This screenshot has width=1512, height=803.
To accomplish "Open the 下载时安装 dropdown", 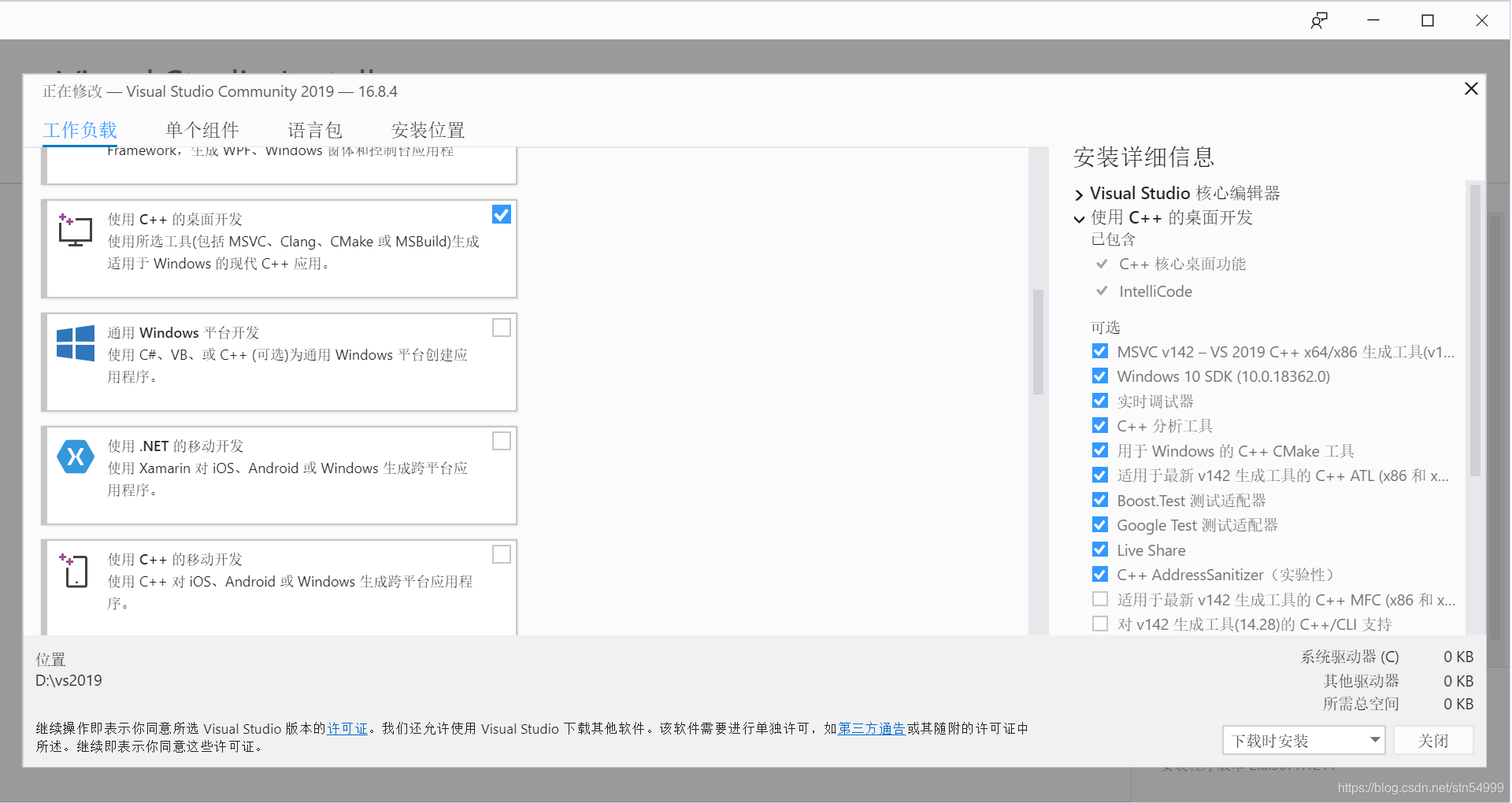I will click(x=1303, y=740).
